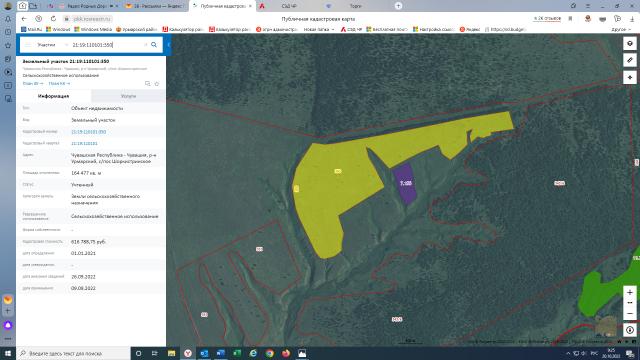Expand the План КК dropdown
The height and width of the screenshot is (360, 640).
pos(59,83)
